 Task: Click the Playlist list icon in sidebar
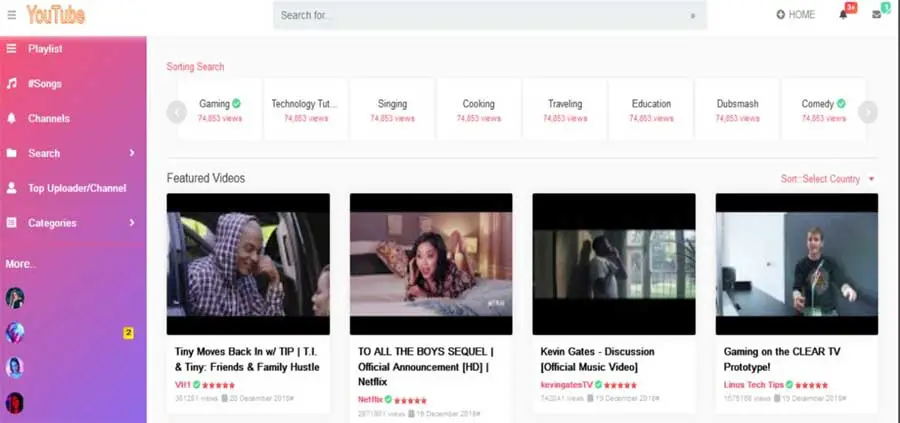point(11,49)
